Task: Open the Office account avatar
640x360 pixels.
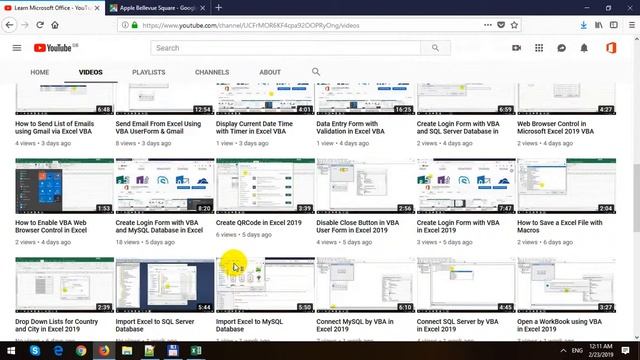Action: click(x=611, y=48)
